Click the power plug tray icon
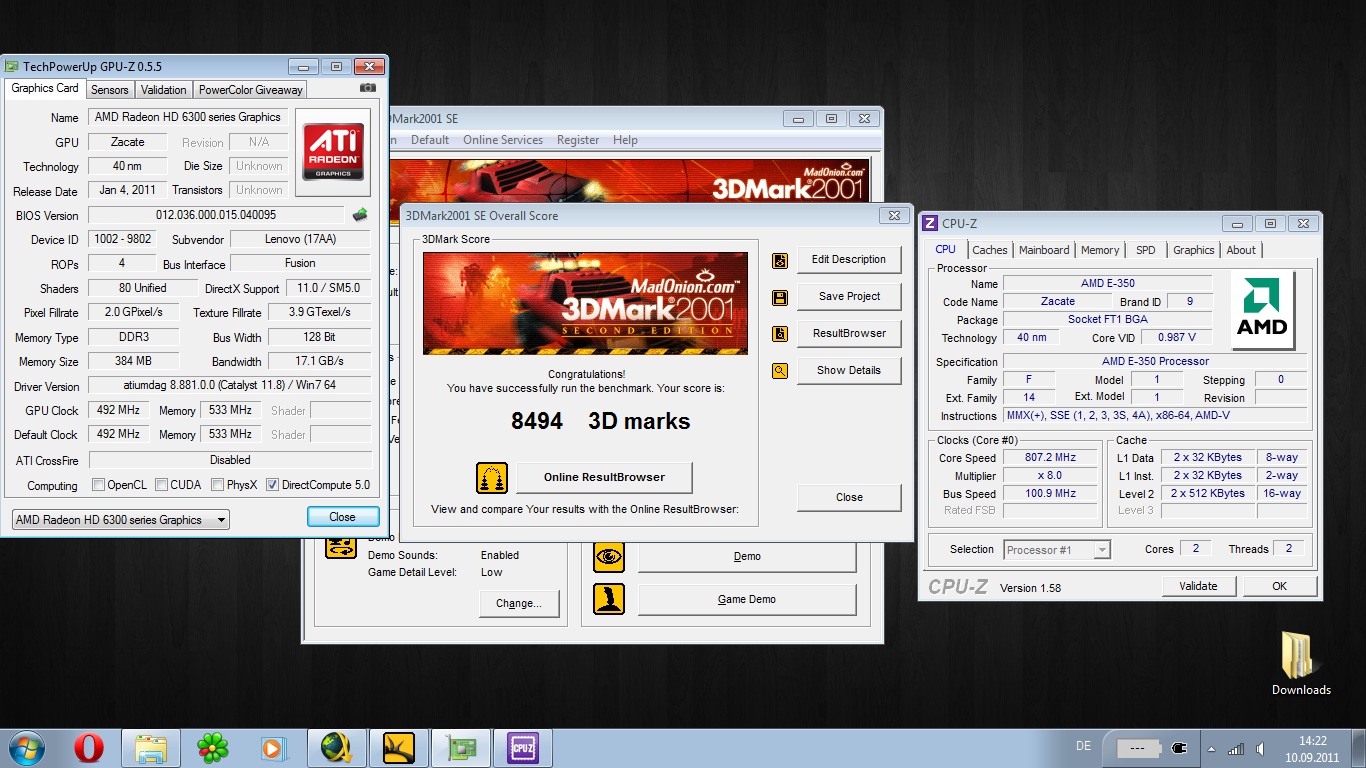 click(1178, 748)
